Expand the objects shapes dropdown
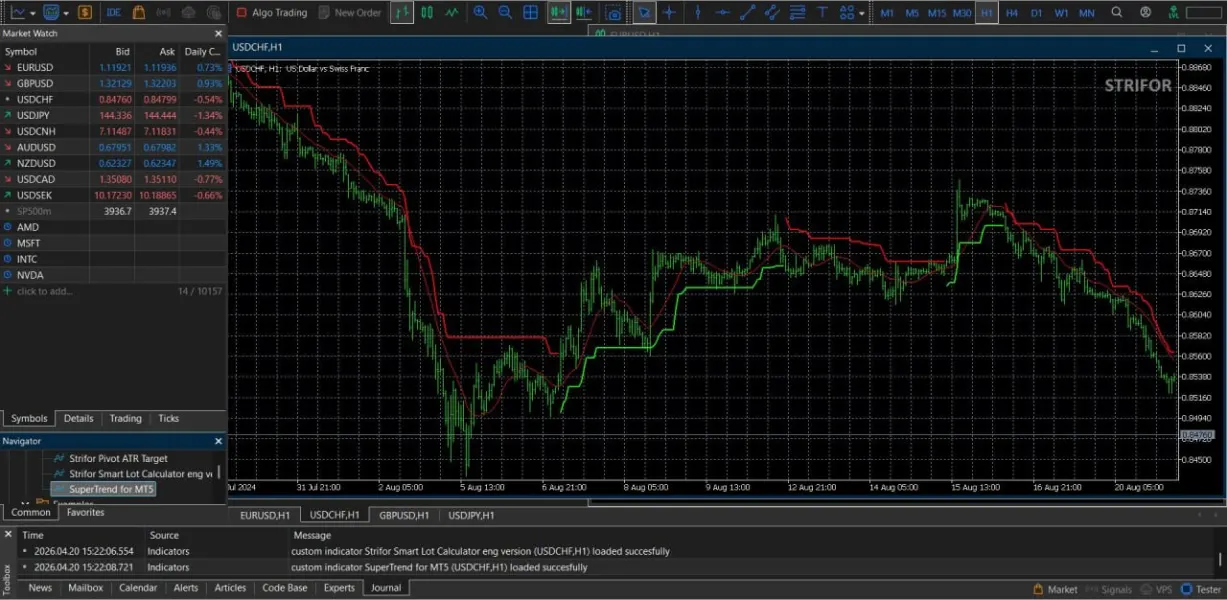The width and height of the screenshot is (1227, 600). pyautogui.click(x=862, y=13)
